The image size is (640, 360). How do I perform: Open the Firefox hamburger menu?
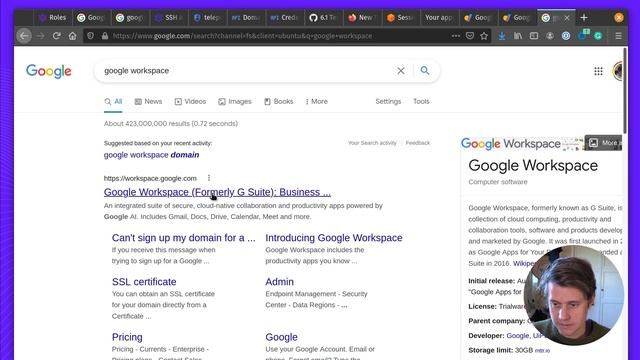pos(618,36)
